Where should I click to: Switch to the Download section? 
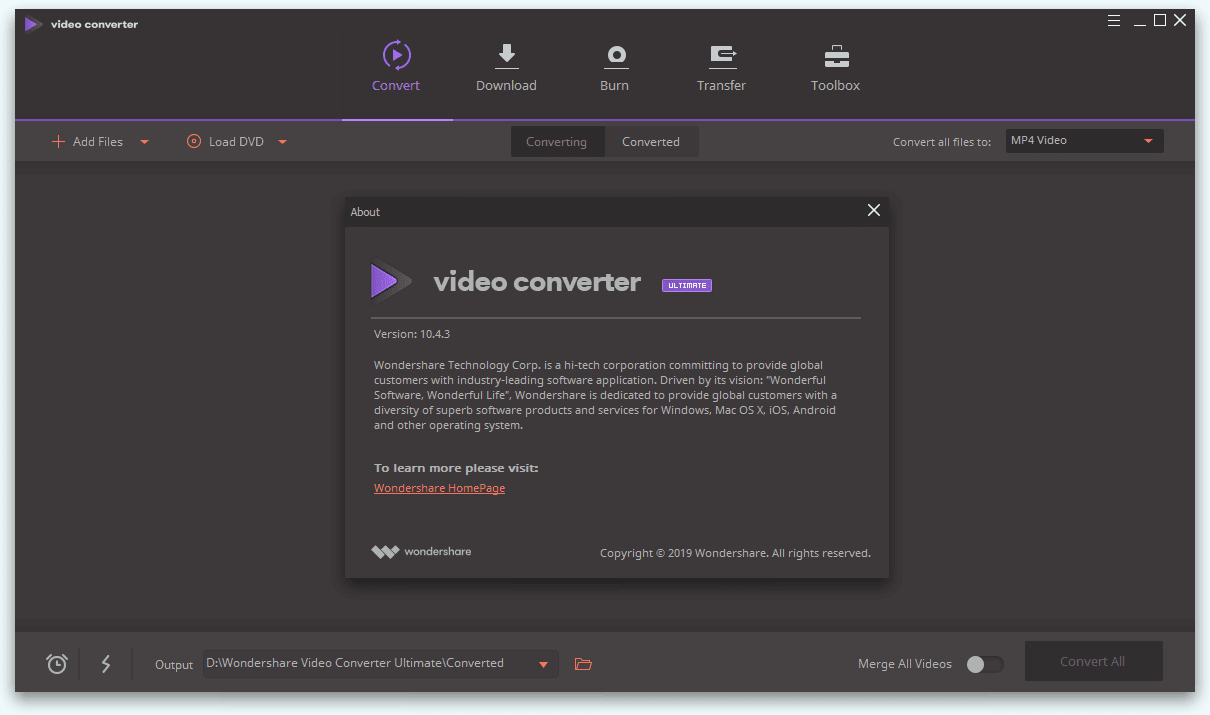[506, 67]
